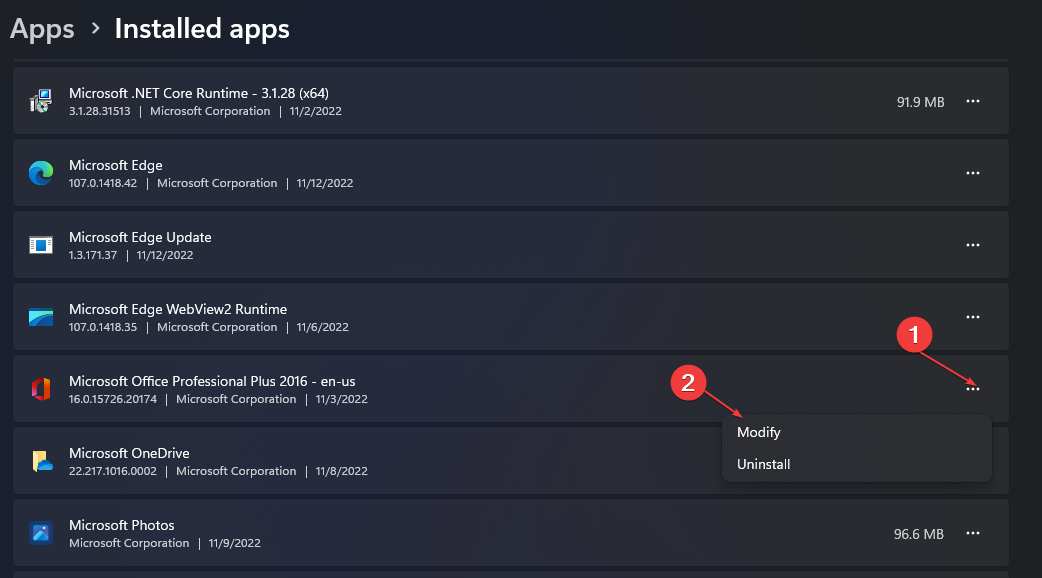Click the Installed apps breadcrumb title
The width and height of the screenshot is (1042, 578).
(202, 29)
